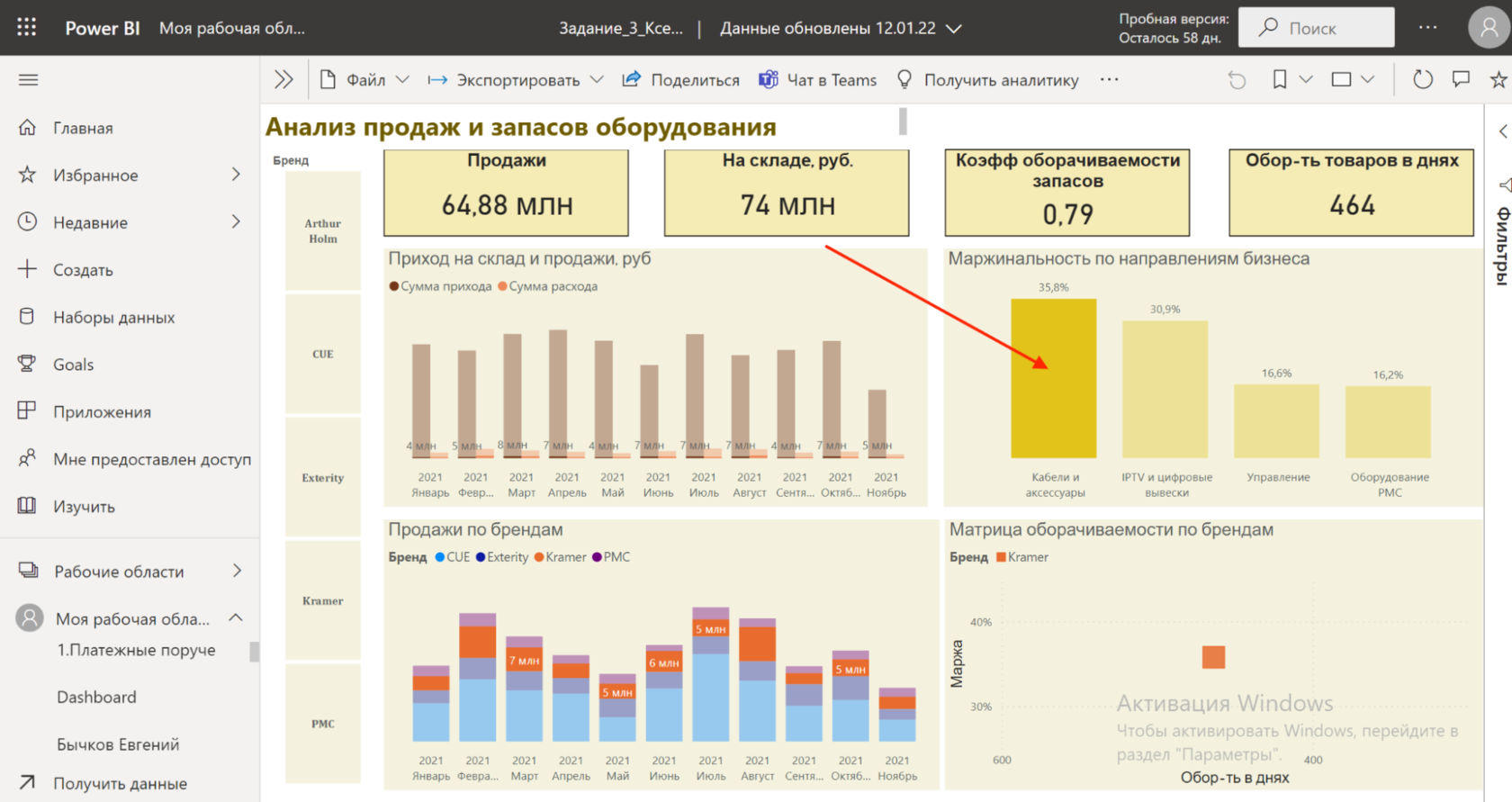Screen dimensions: 1512x802
Task: Click the reset to default undo icon
Action: pos(1237,80)
